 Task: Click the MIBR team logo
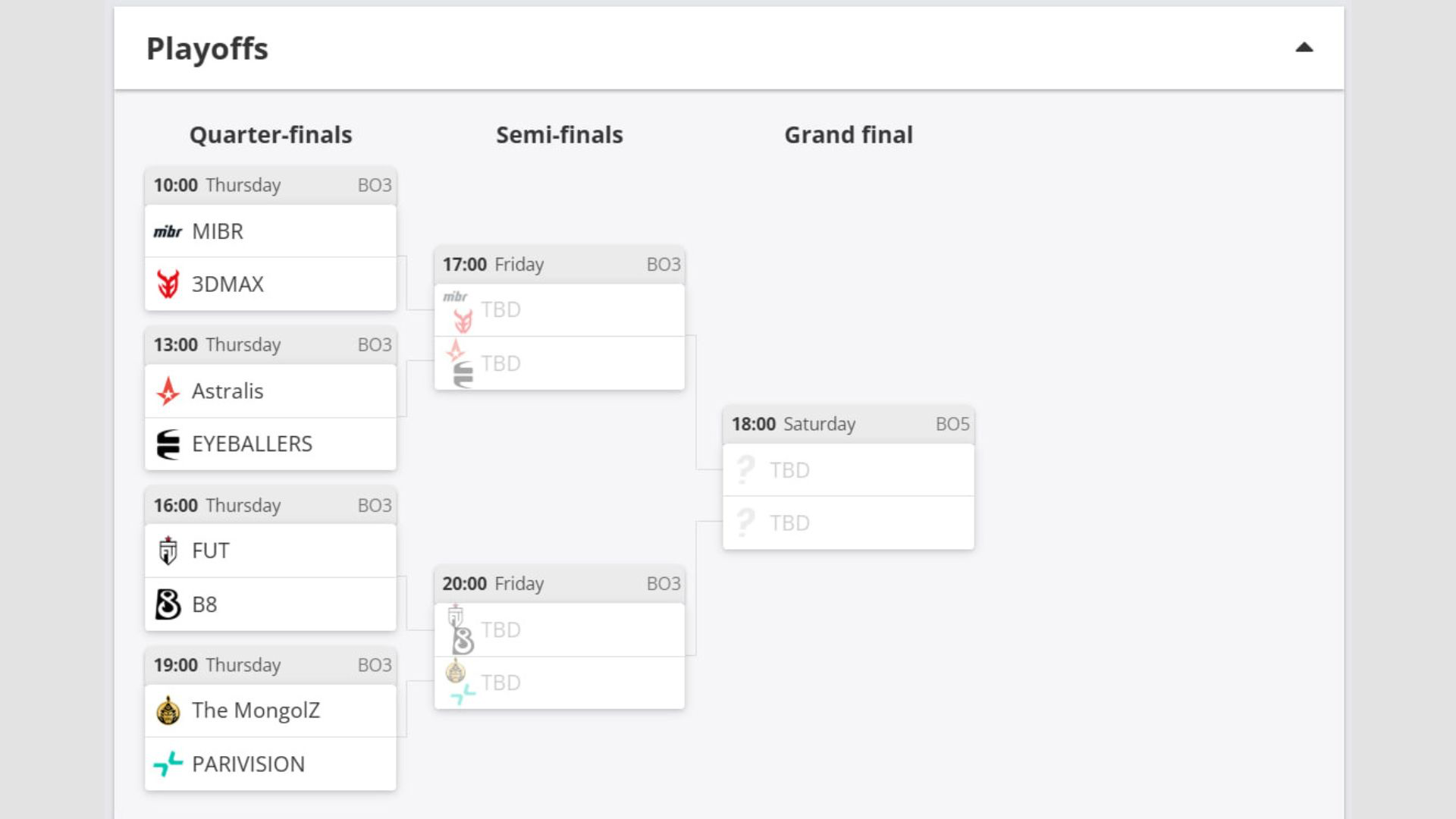(168, 231)
